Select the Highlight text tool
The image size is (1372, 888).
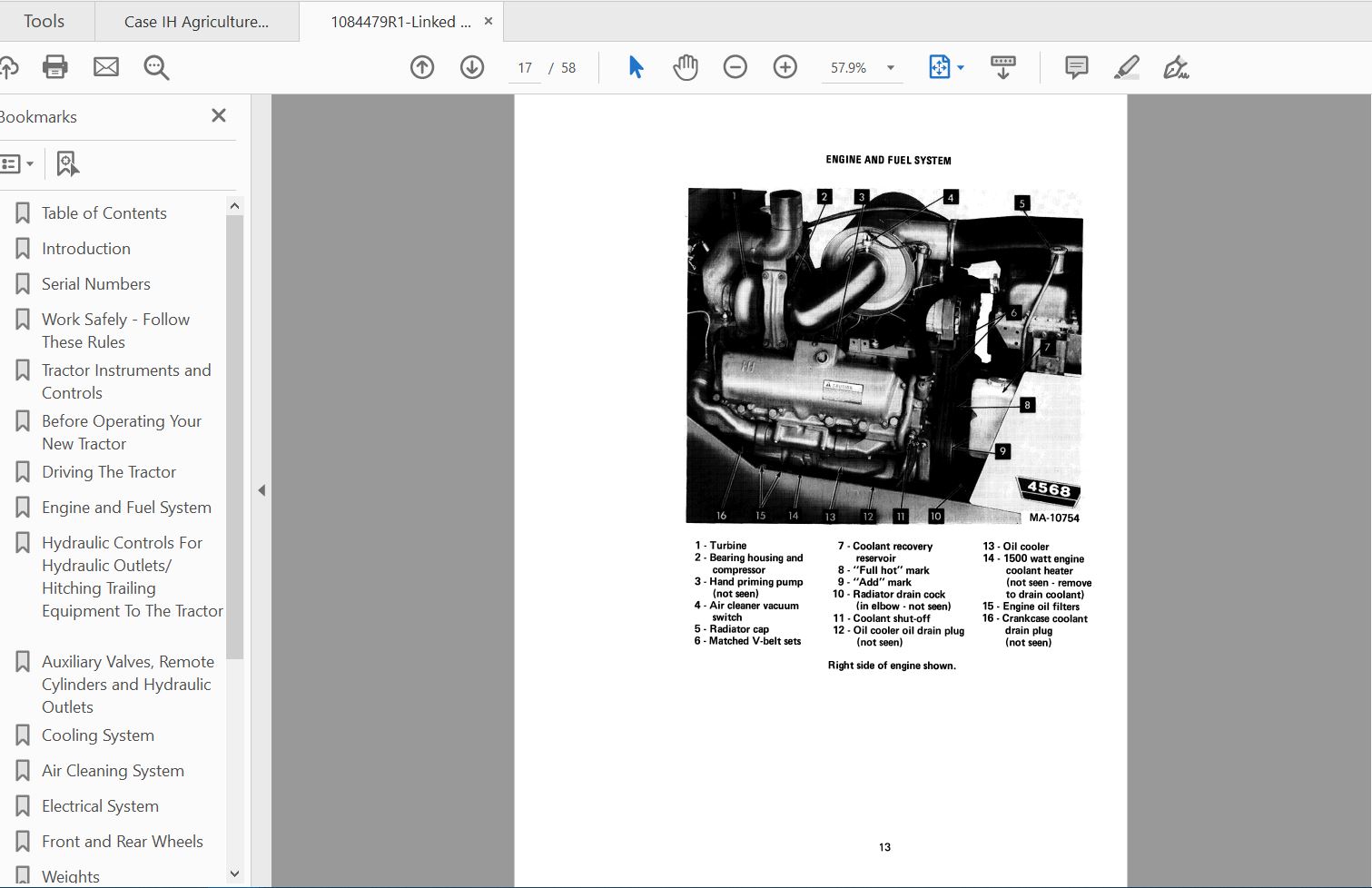point(1127,66)
